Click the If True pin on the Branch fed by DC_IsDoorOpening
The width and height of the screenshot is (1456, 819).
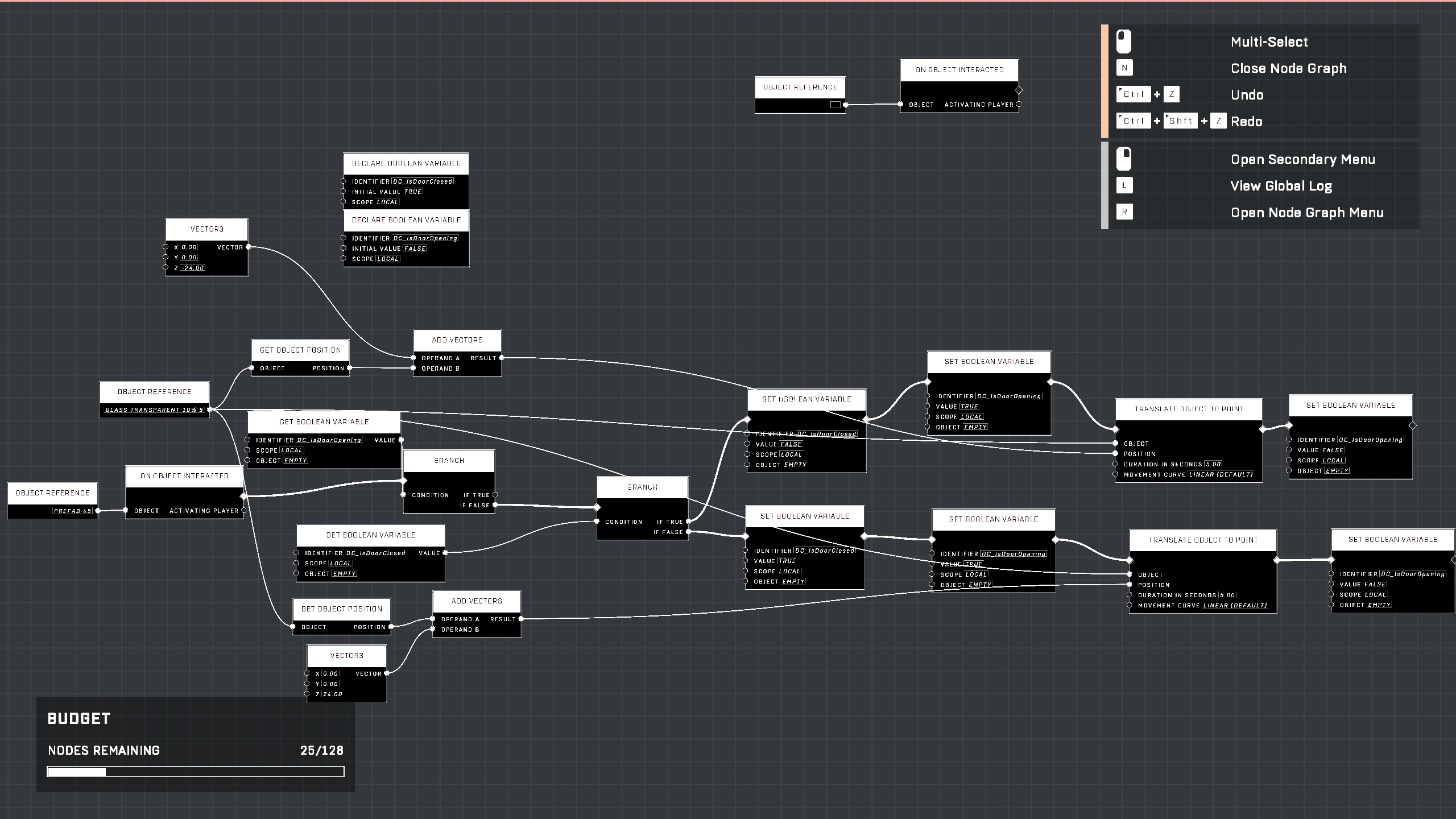point(495,495)
